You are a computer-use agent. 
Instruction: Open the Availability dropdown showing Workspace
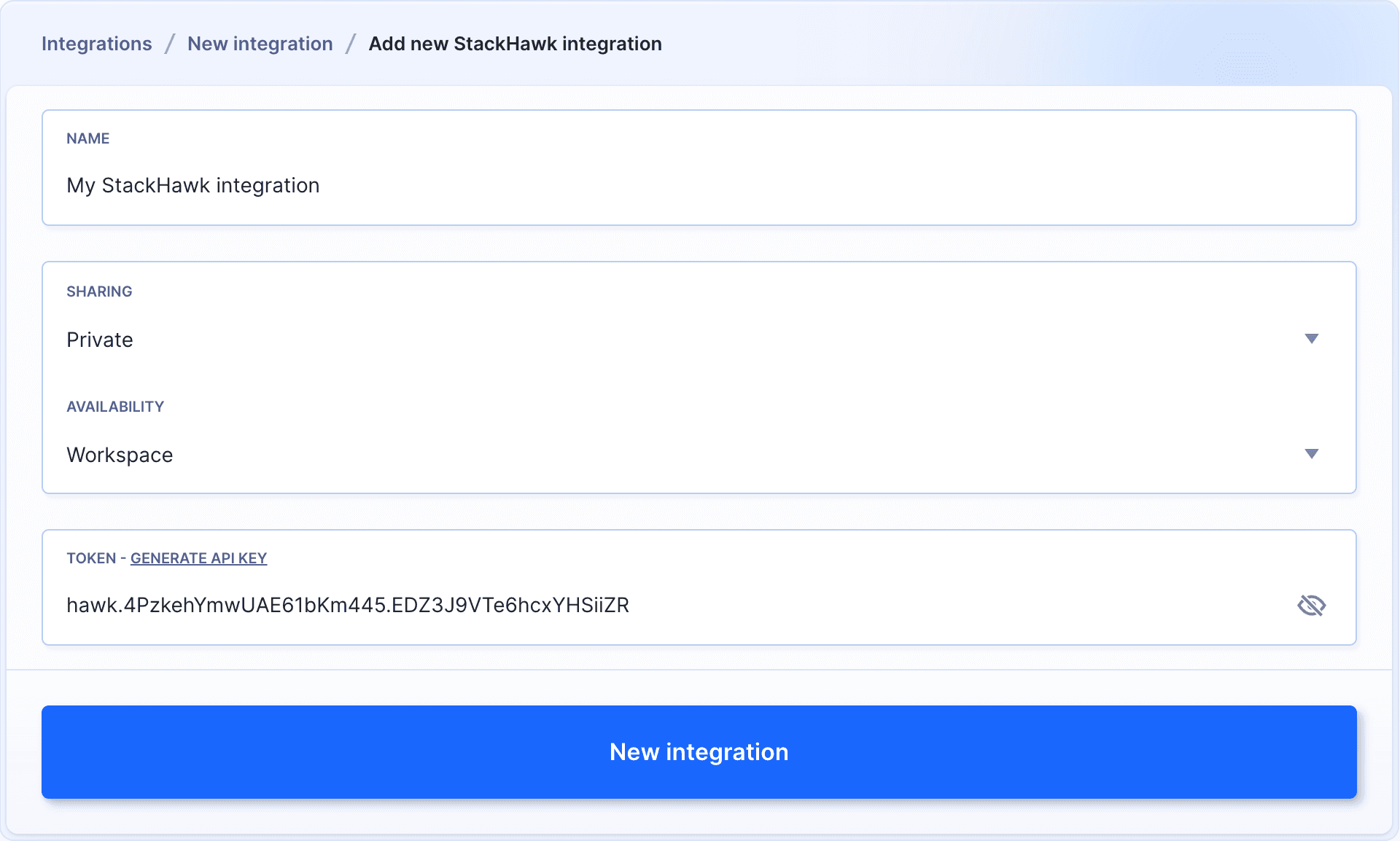pyautogui.click(x=699, y=454)
